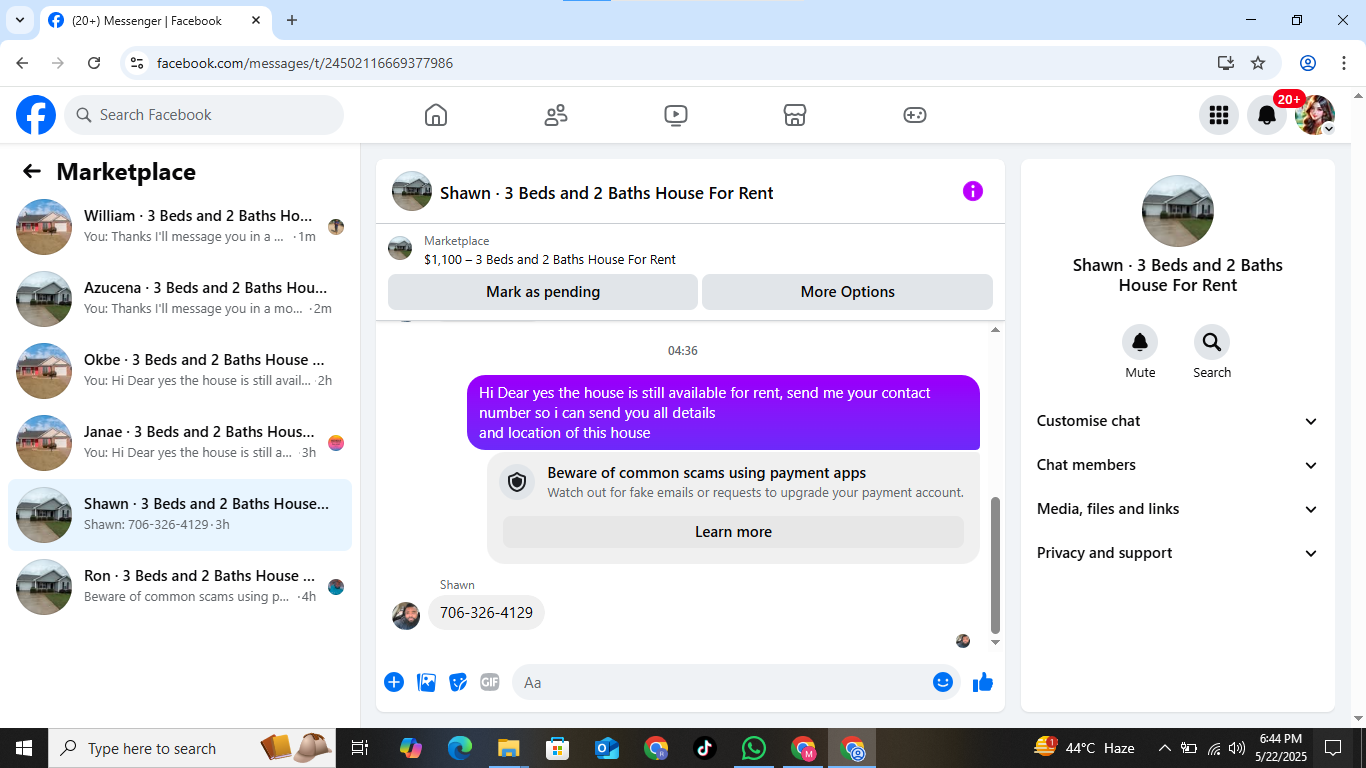This screenshot has height=768, width=1366.
Task: Open the Friends icon in top navigation
Action: 556,115
